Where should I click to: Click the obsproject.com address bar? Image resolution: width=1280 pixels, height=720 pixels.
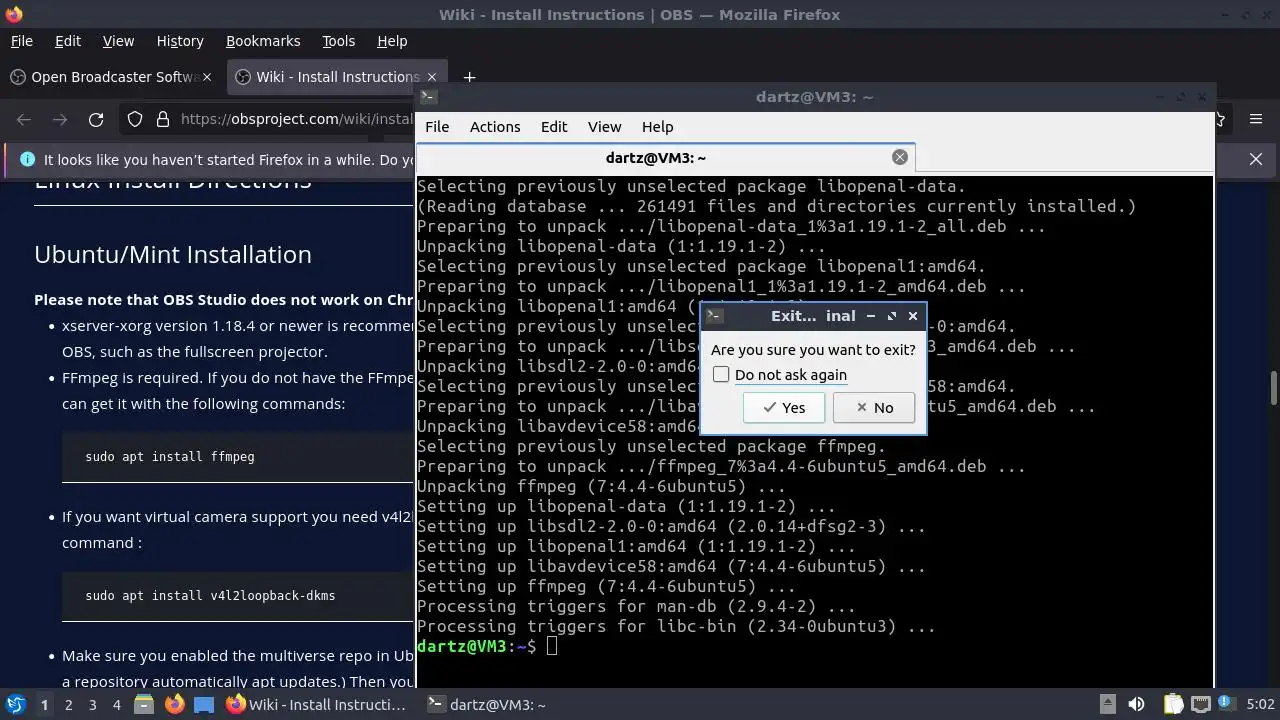(297, 119)
